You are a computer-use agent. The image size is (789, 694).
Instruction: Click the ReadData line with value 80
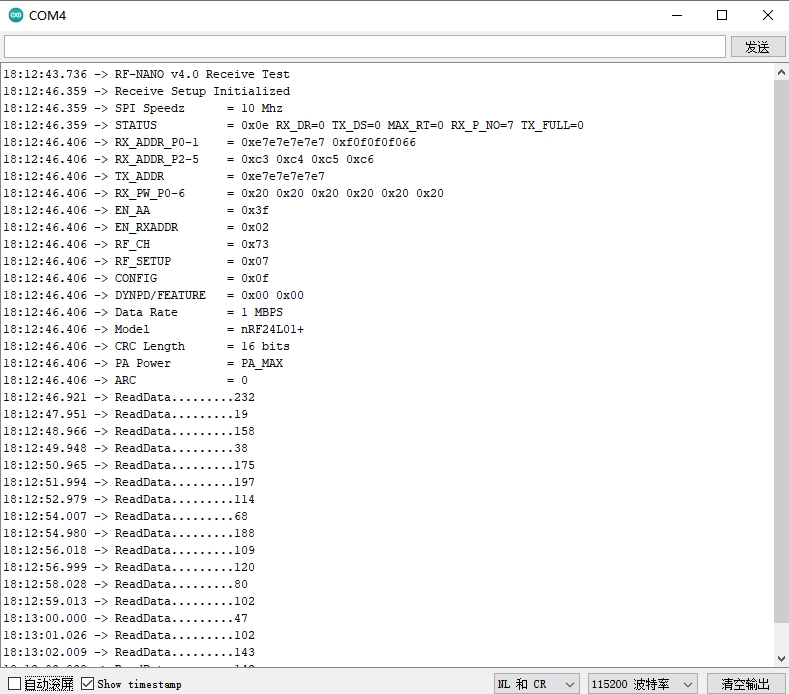(125, 585)
